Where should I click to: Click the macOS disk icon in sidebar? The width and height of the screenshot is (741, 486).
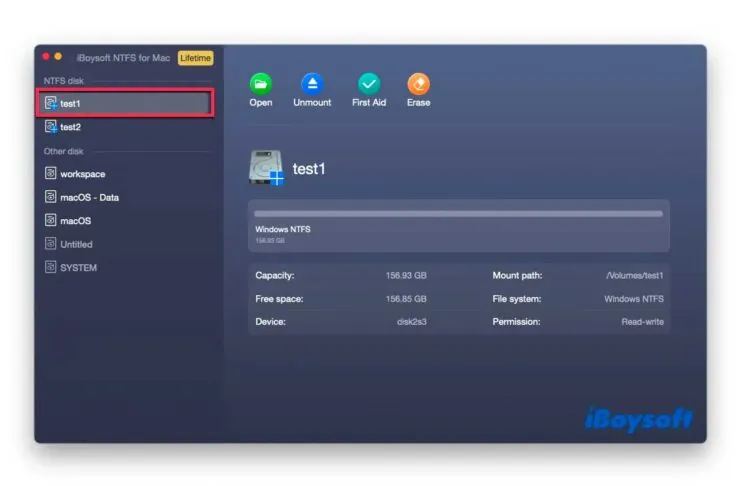pos(51,220)
